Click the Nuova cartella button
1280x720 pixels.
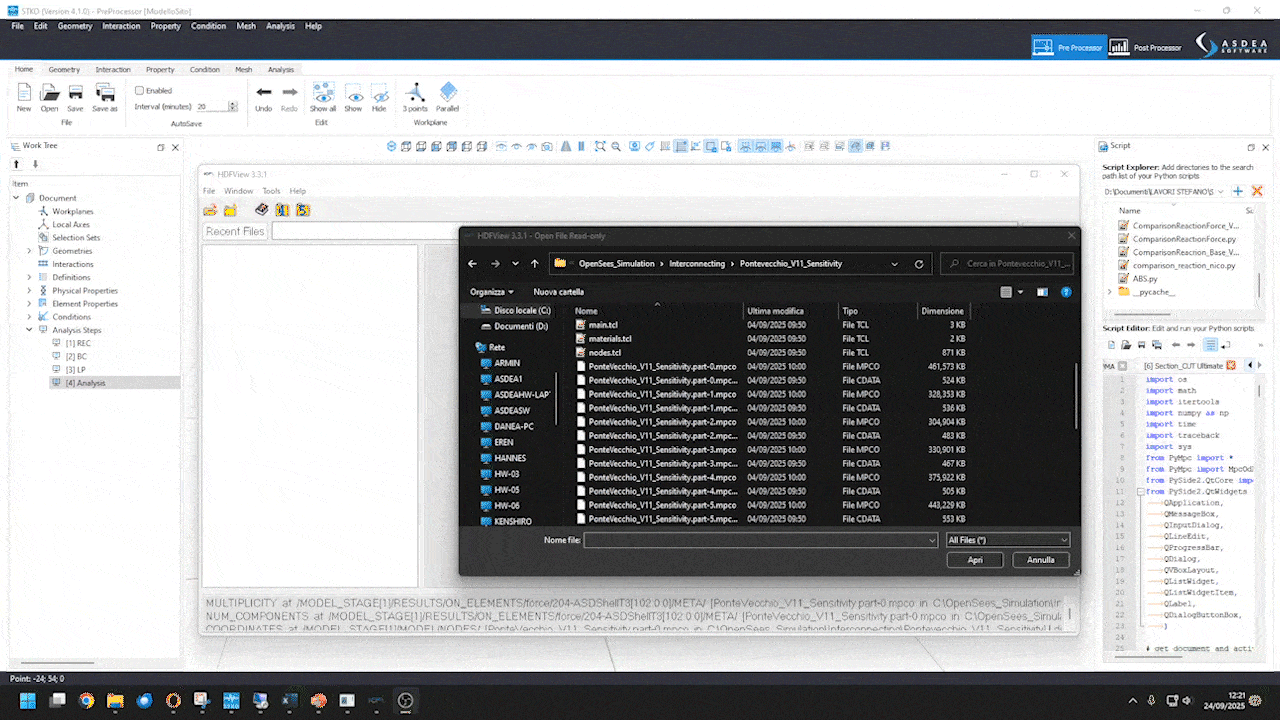click(558, 292)
